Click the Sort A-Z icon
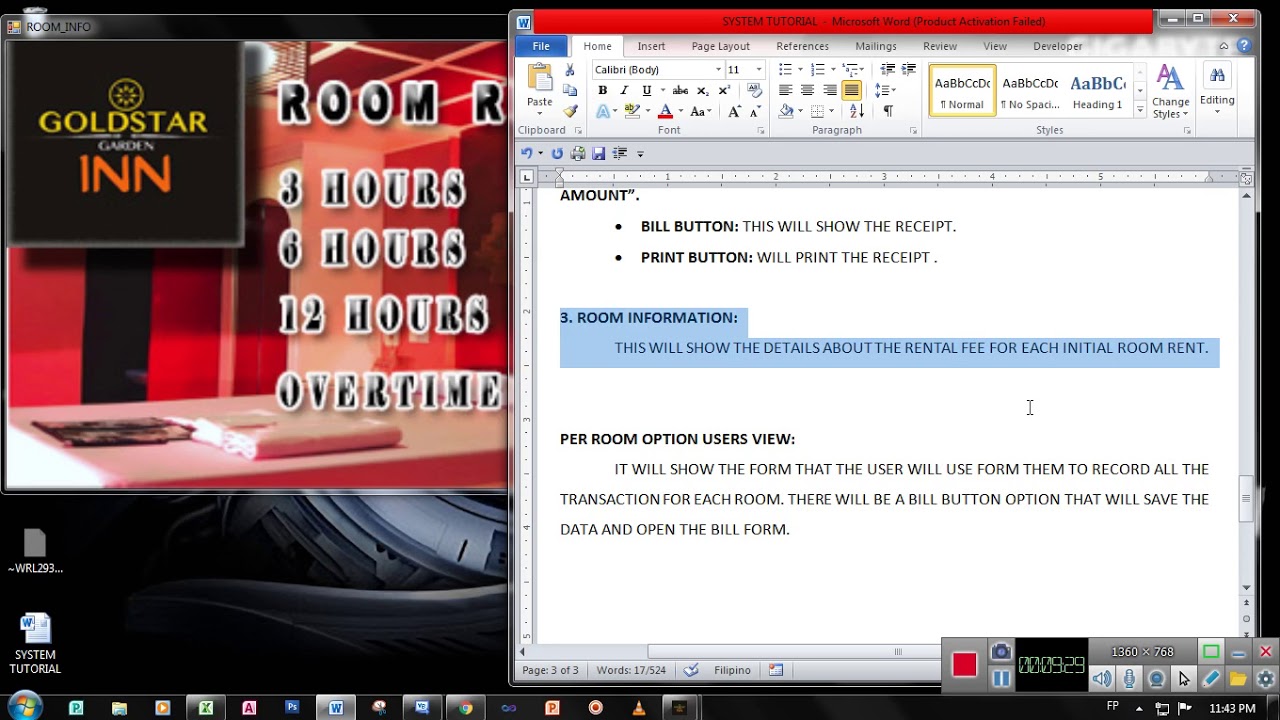Screen dimensions: 1280x720 click(x=857, y=111)
